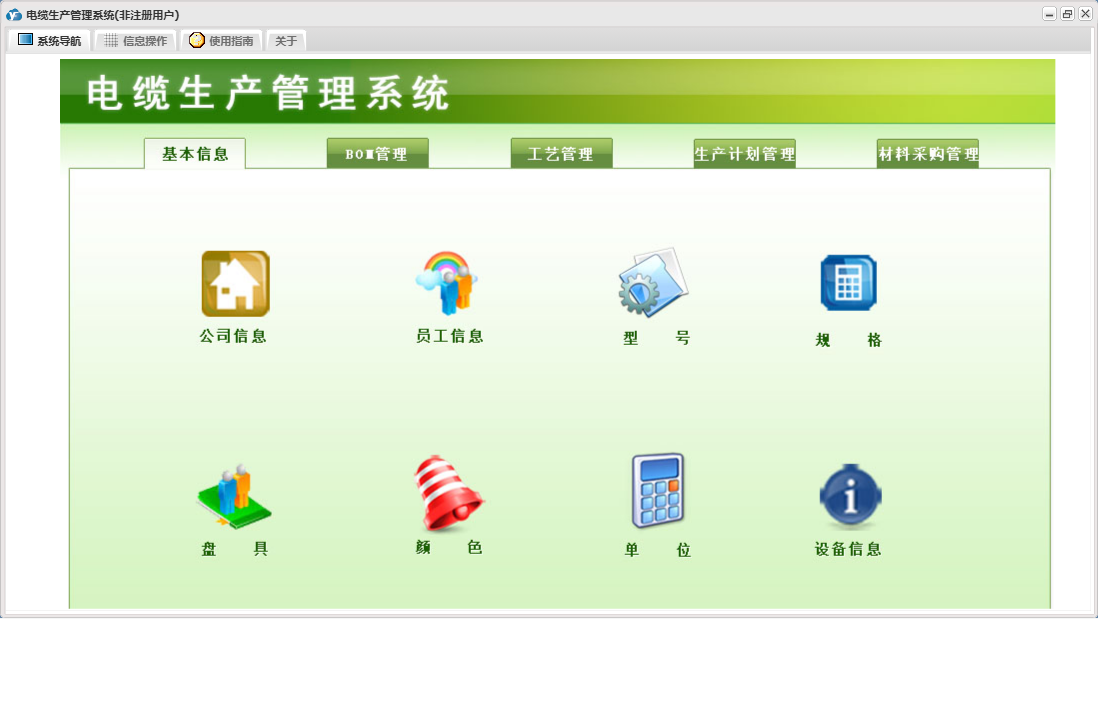The image size is (1098, 716).
Task: Open the 规格 blue calculator icon
Action: 849,283
